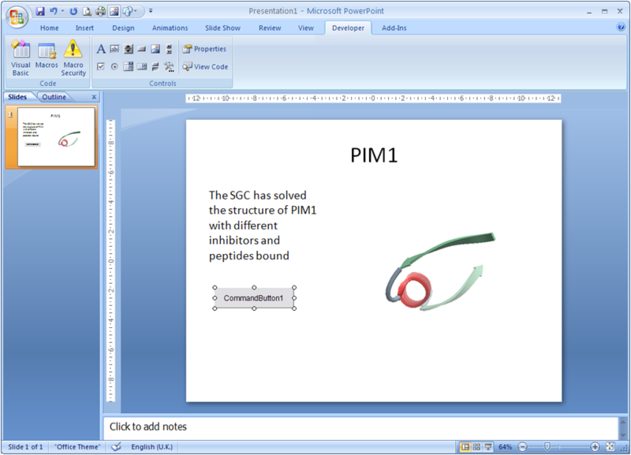Select the slide 1 thumbnail
Viewport: 631px width, 455px height.
[56, 138]
